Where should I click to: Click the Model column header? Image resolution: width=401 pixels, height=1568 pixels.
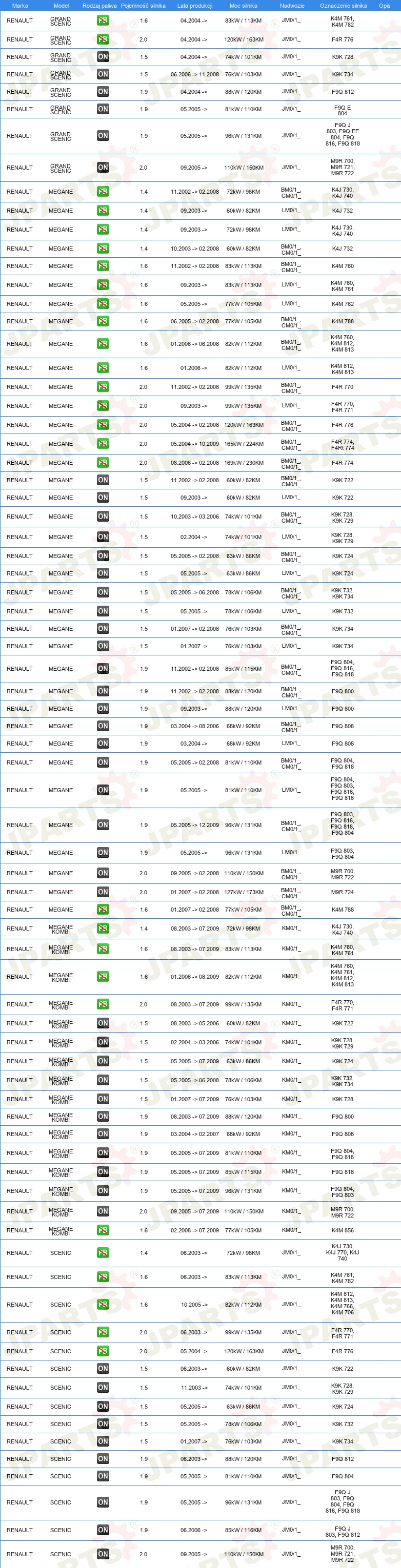[x=61, y=6]
